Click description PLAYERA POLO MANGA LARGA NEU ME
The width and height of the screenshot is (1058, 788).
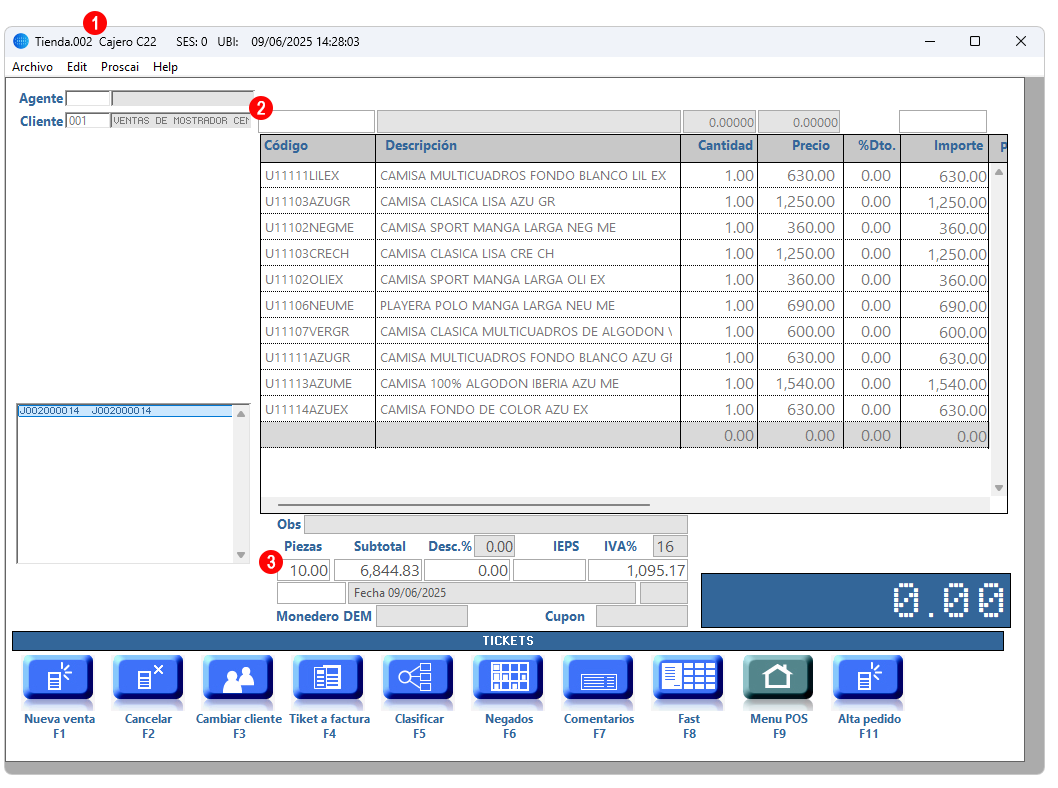pos(497,306)
